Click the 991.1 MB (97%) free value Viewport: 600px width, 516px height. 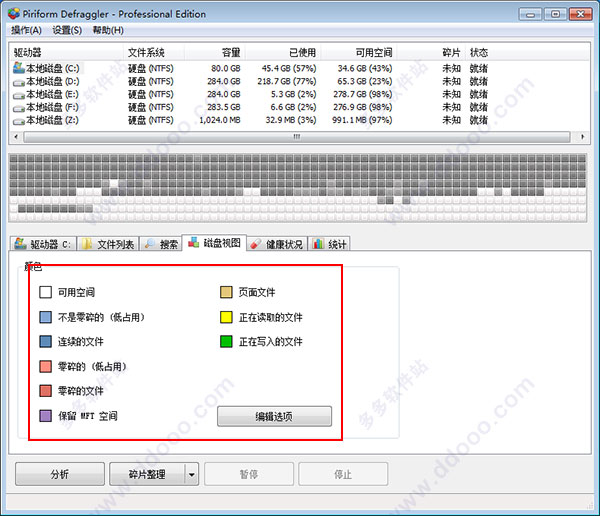362,120
